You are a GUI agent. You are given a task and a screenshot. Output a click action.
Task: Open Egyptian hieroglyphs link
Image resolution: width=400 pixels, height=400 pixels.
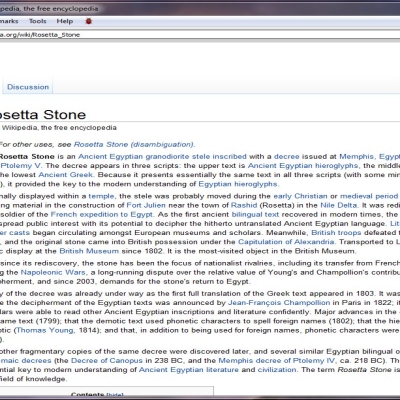click(x=238, y=184)
